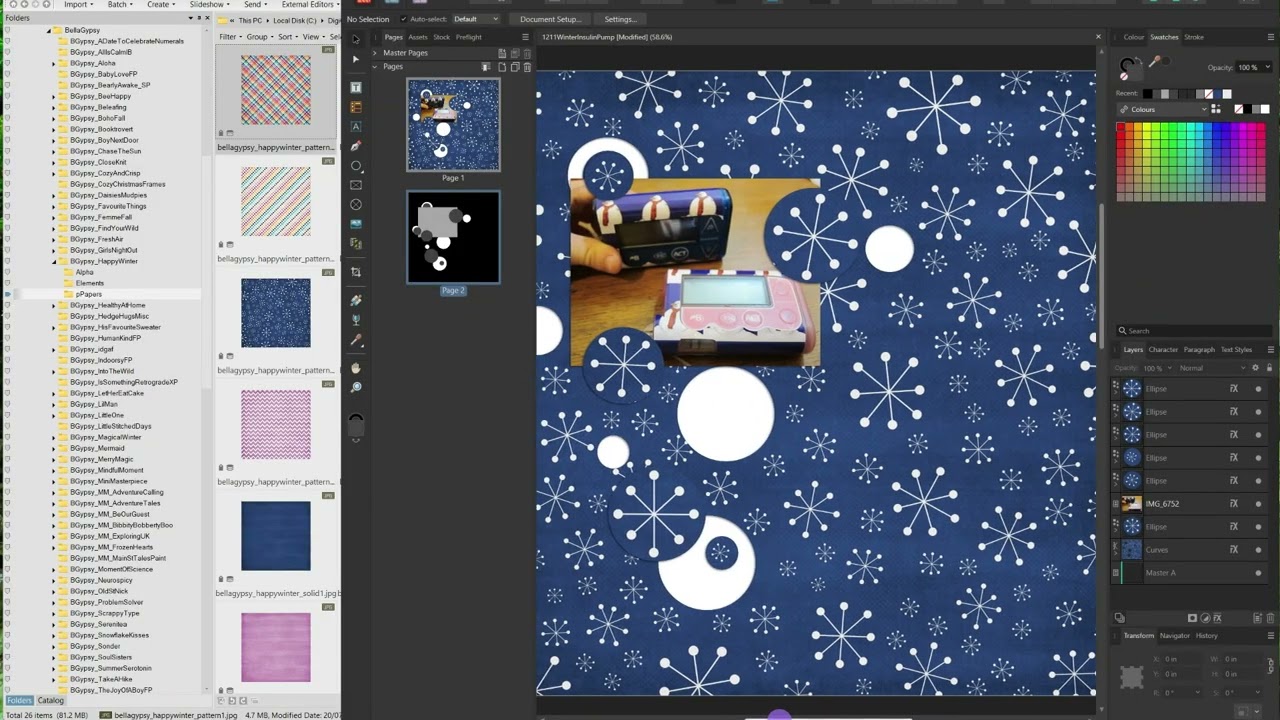
Task: Select the Picture Frame Rectangle tool
Action: click(356, 185)
